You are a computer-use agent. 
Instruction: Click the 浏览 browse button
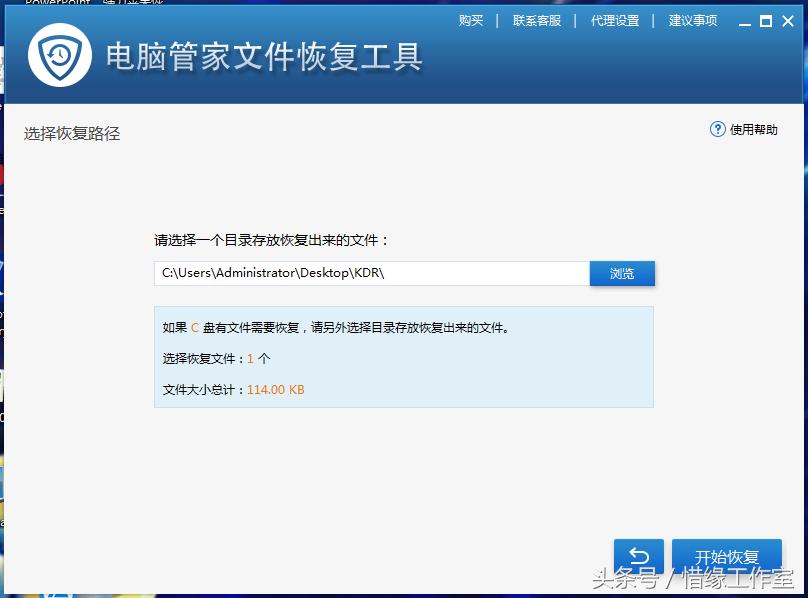(x=622, y=273)
